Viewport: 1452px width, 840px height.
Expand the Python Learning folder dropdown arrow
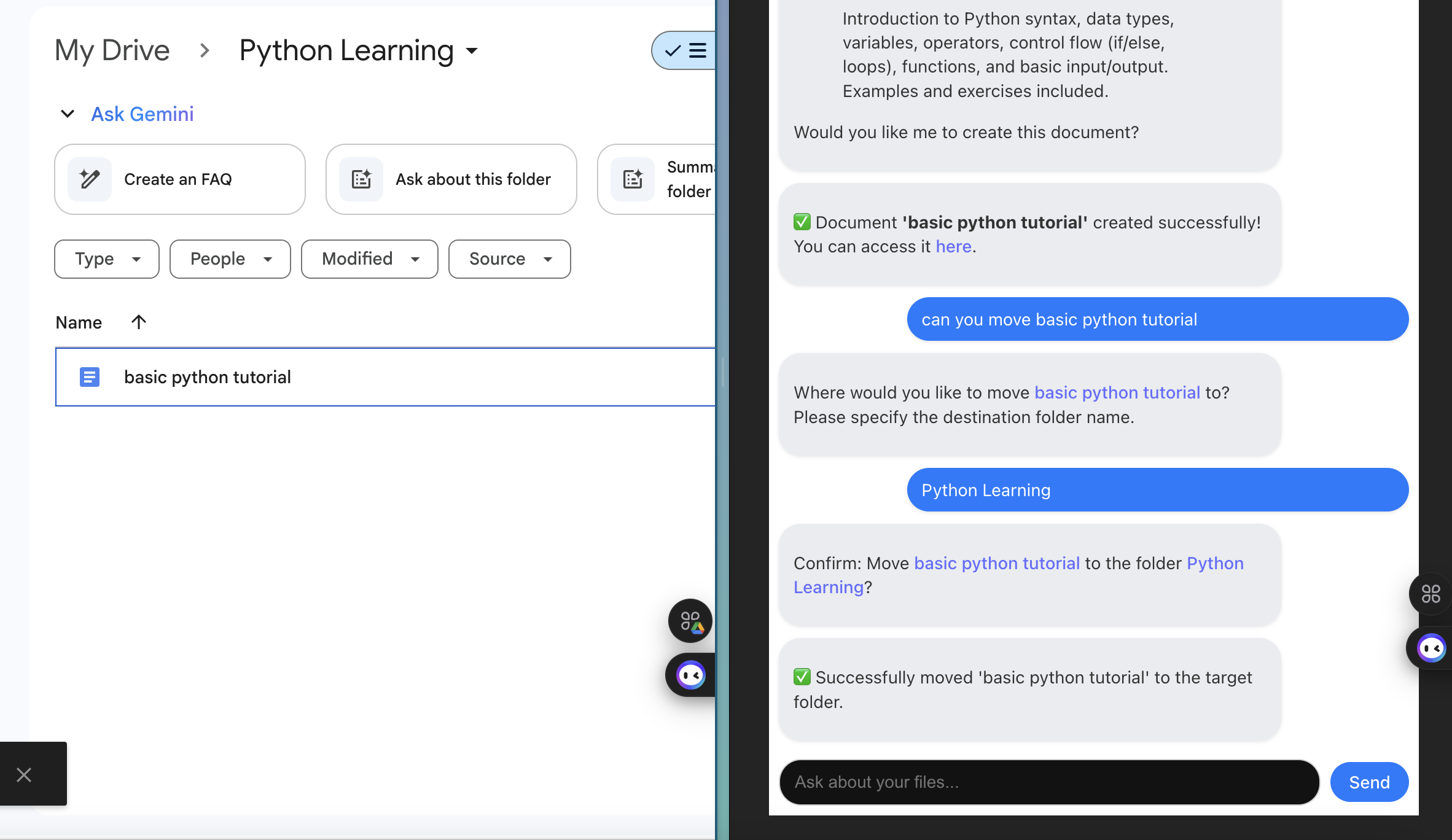pyautogui.click(x=472, y=51)
